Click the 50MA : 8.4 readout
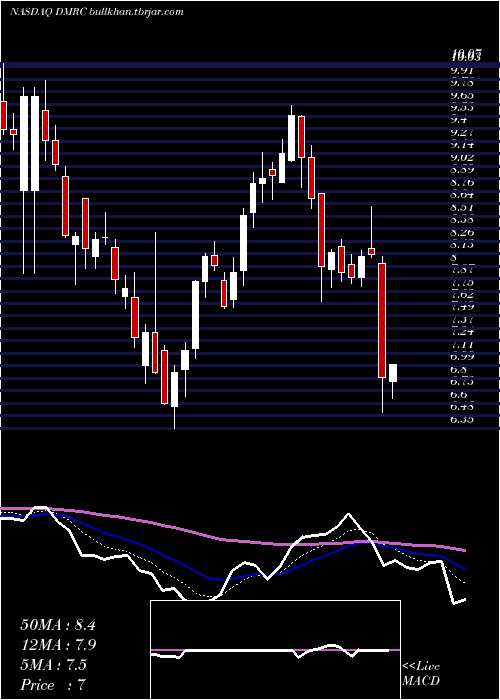500x700 pixels. click(58, 625)
